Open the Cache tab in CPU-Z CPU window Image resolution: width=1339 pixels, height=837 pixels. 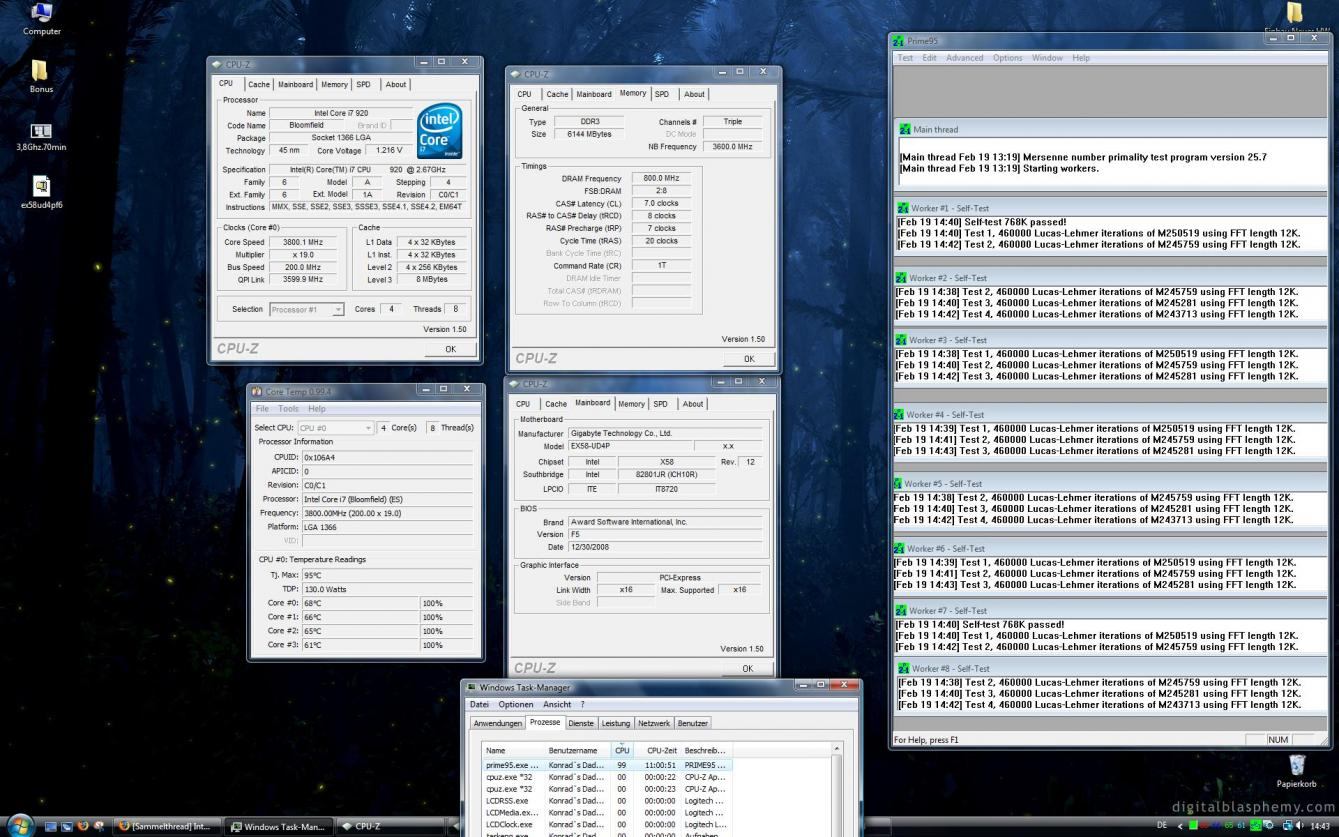click(259, 85)
